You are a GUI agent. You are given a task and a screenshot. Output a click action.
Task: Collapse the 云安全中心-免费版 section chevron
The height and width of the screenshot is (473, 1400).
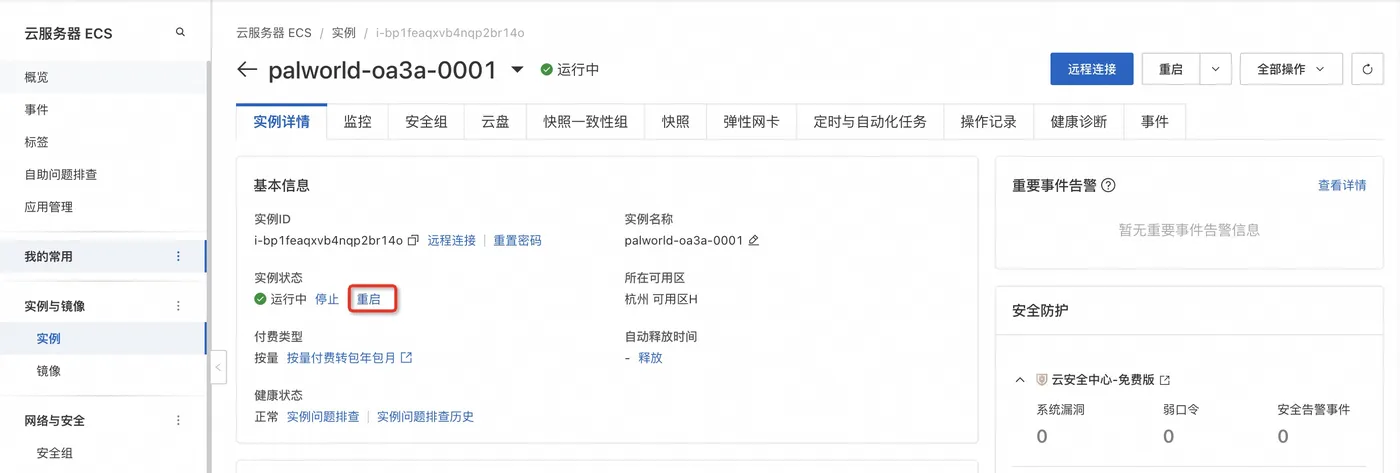coord(1020,381)
